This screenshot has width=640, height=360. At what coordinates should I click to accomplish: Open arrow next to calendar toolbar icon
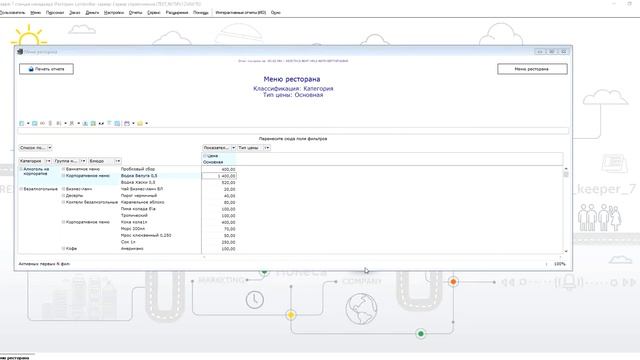[133, 123]
